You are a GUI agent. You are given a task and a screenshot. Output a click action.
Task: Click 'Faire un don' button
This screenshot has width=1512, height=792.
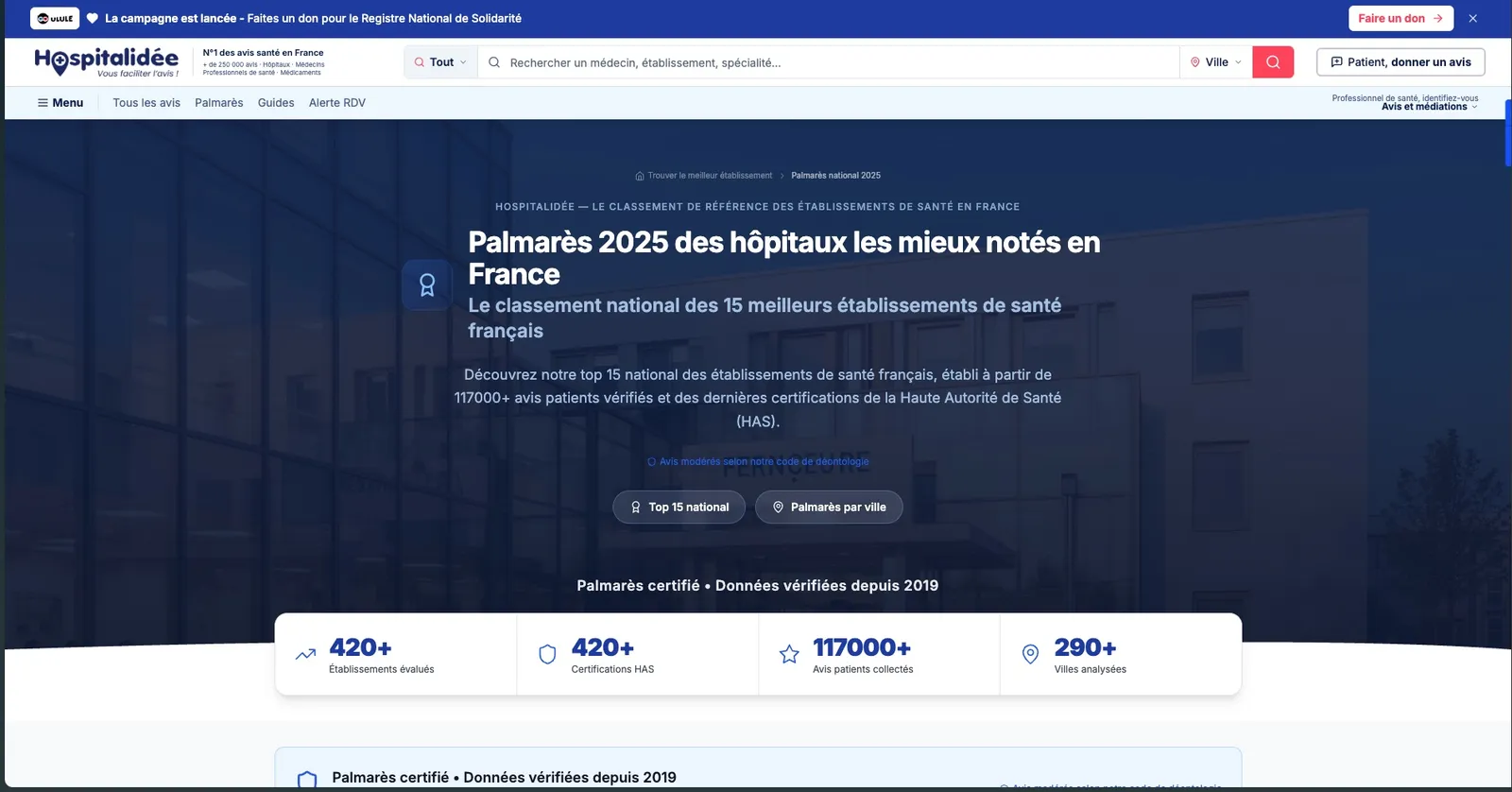pos(1400,18)
